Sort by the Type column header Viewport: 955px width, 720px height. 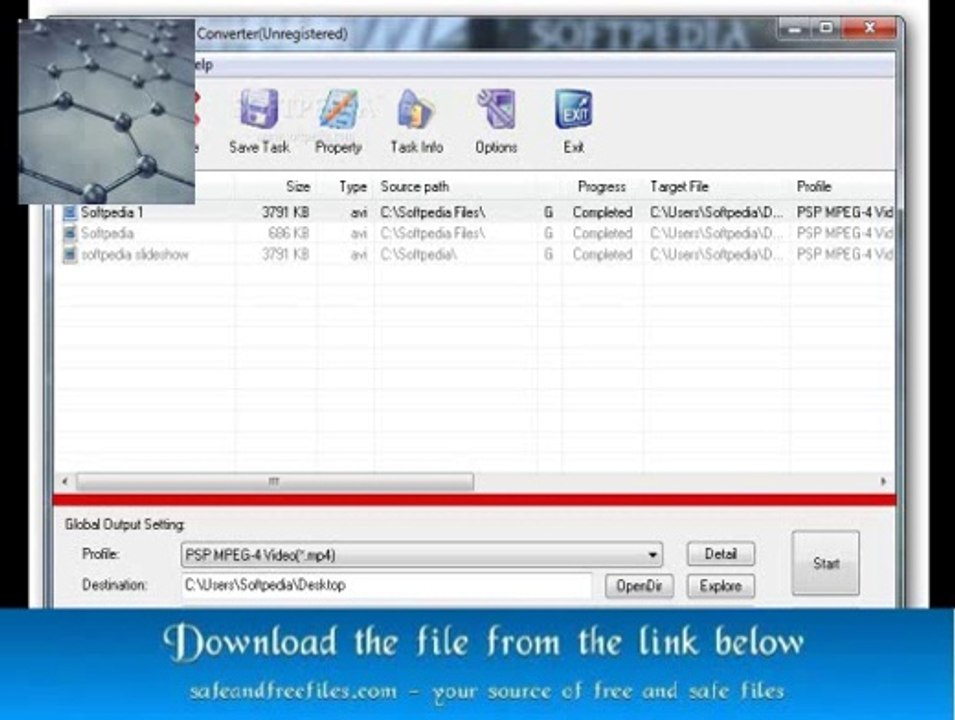click(x=353, y=186)
